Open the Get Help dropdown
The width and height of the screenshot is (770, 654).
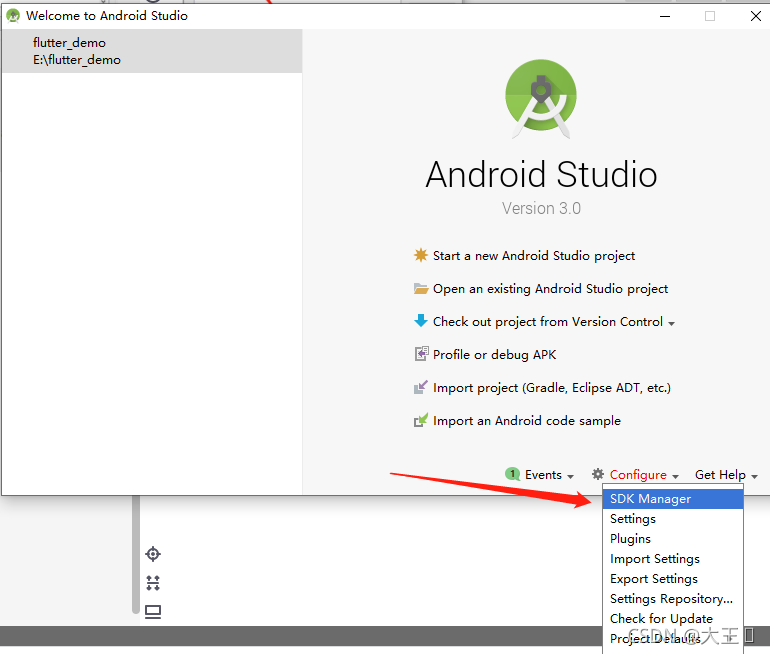(726, 475)
